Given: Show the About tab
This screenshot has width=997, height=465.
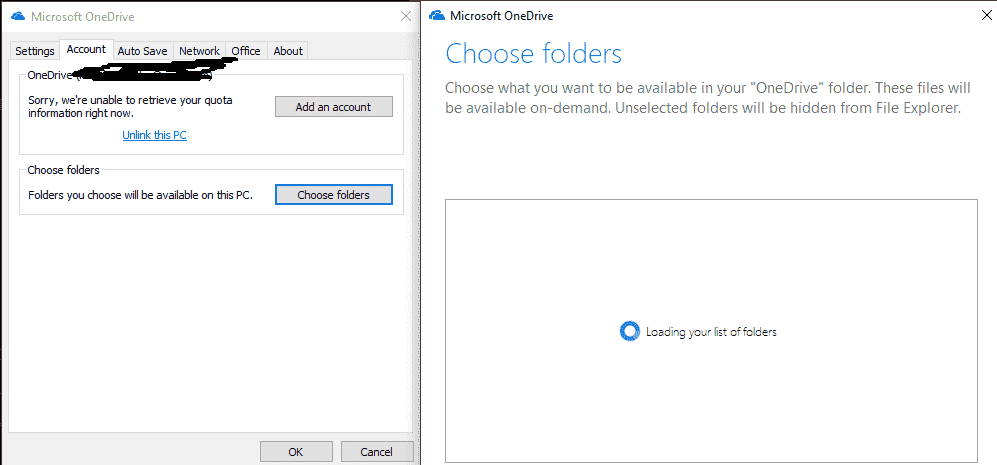Looking at the screenshot, I should click(288, 51).
